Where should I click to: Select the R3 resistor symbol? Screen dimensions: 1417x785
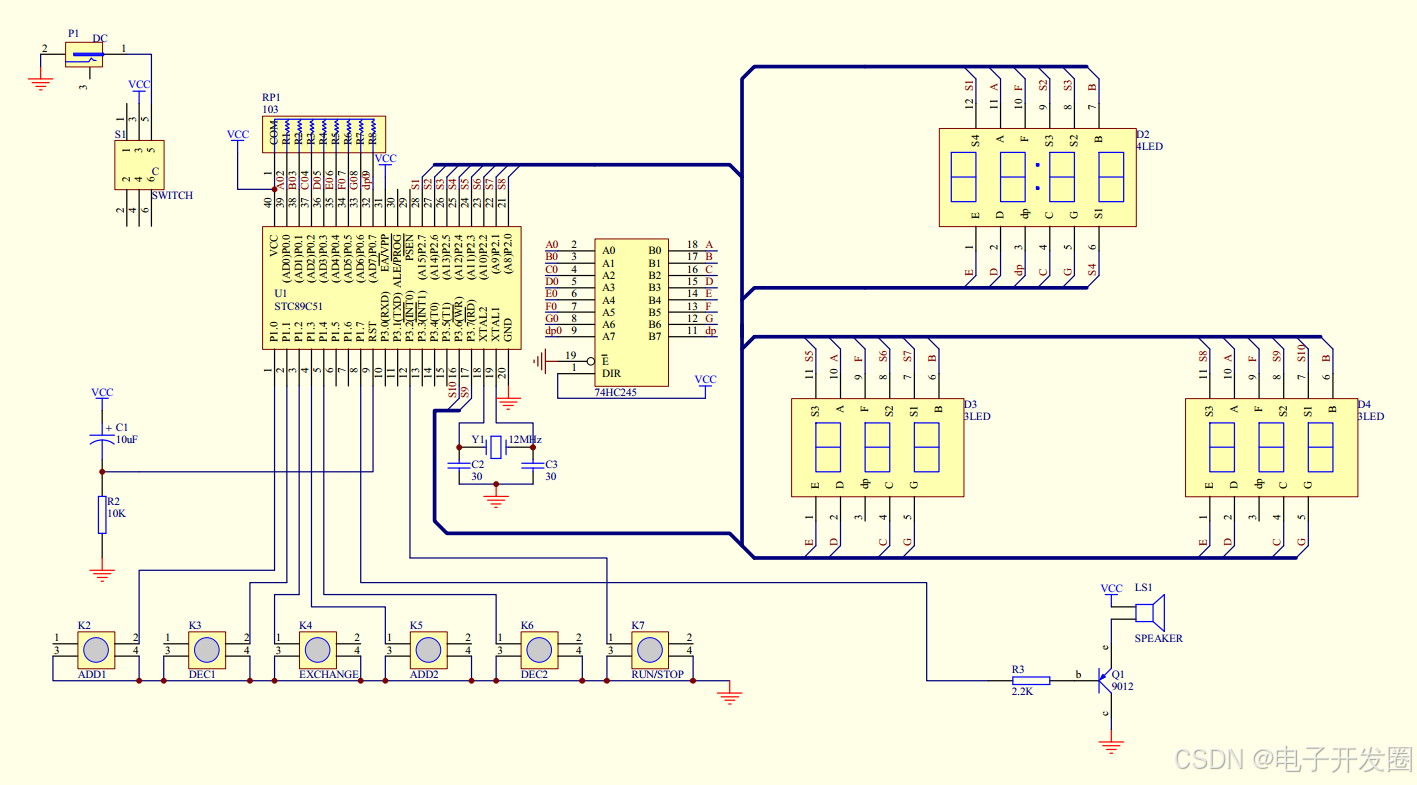(x=1030, y=681)
